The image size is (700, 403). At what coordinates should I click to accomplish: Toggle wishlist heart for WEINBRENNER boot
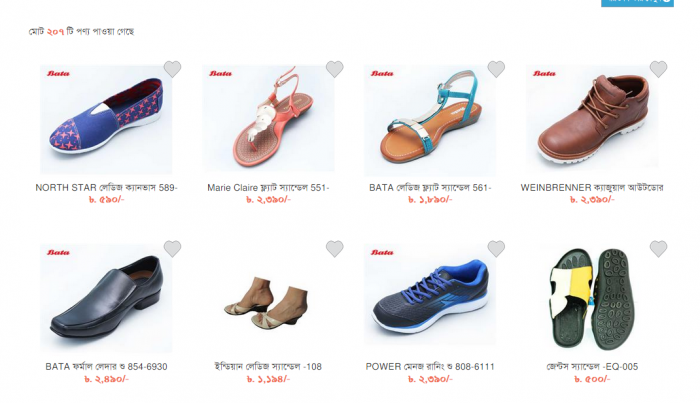658,69
